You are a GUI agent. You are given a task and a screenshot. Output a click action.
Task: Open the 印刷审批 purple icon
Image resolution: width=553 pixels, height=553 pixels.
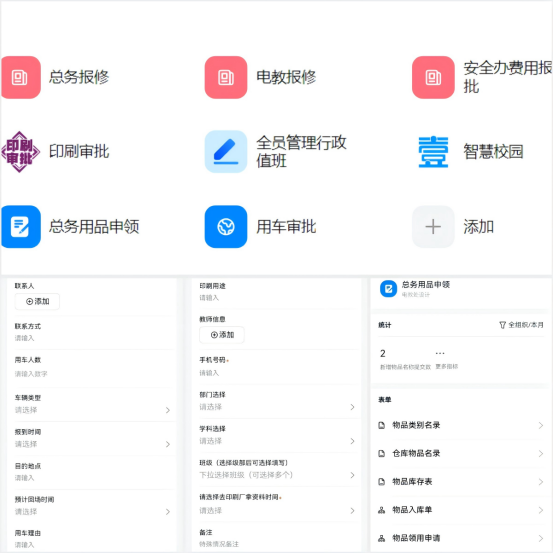coord(20,152)
